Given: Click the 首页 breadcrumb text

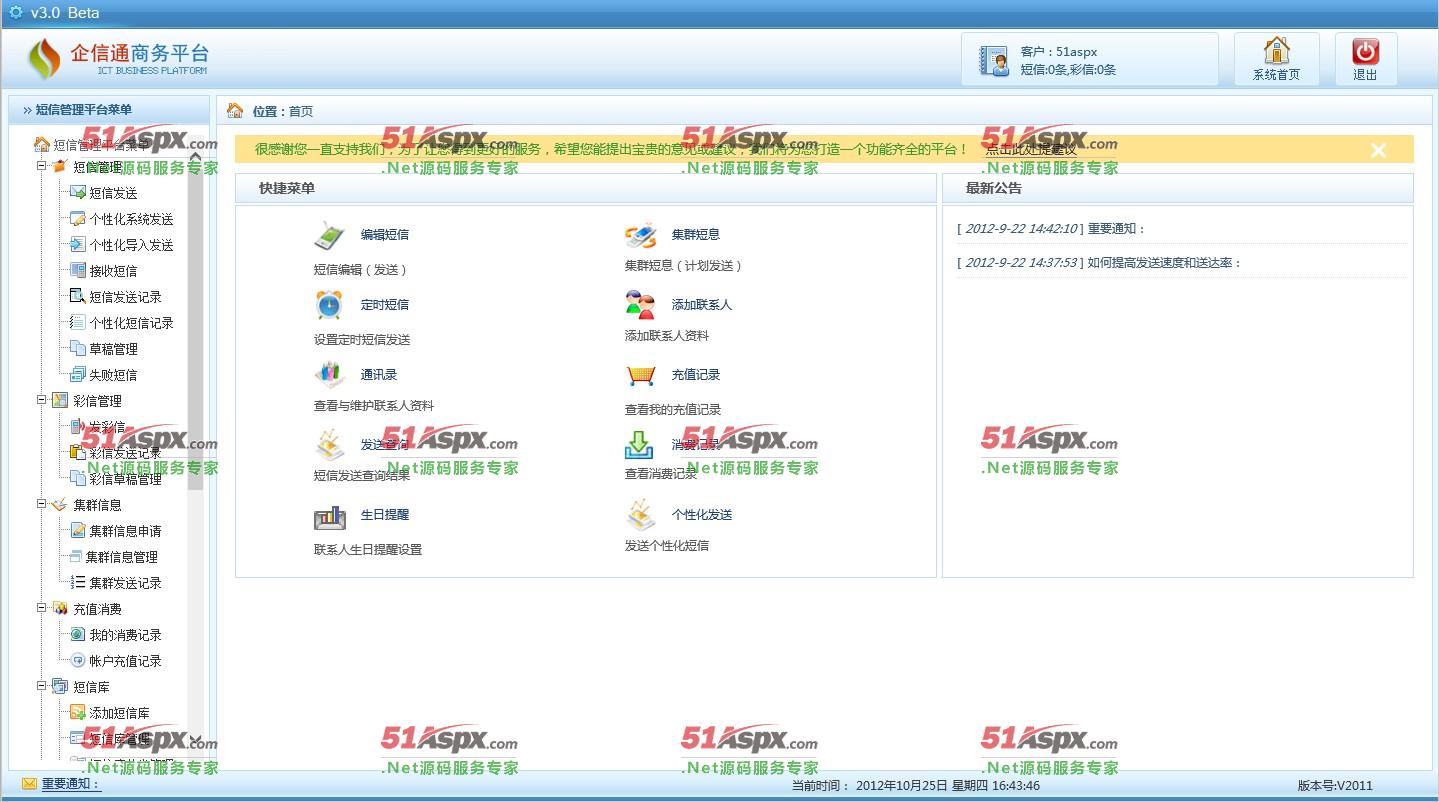Looking at the screenshot, I should click(301, 111).
